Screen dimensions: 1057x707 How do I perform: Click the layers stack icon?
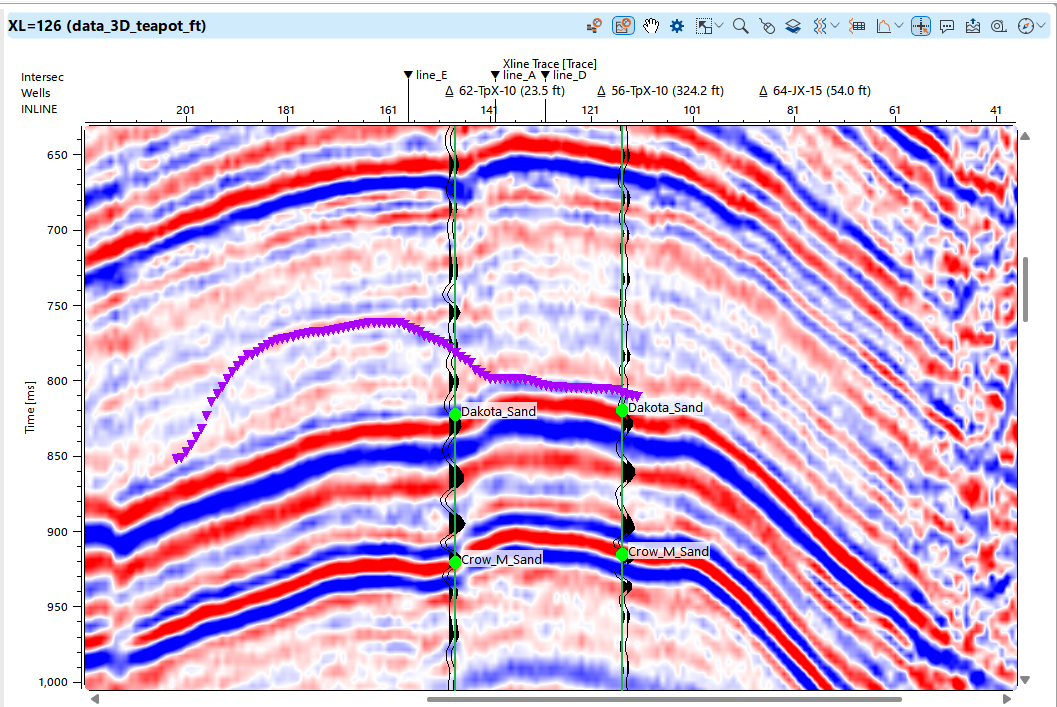tap(793, 26)
